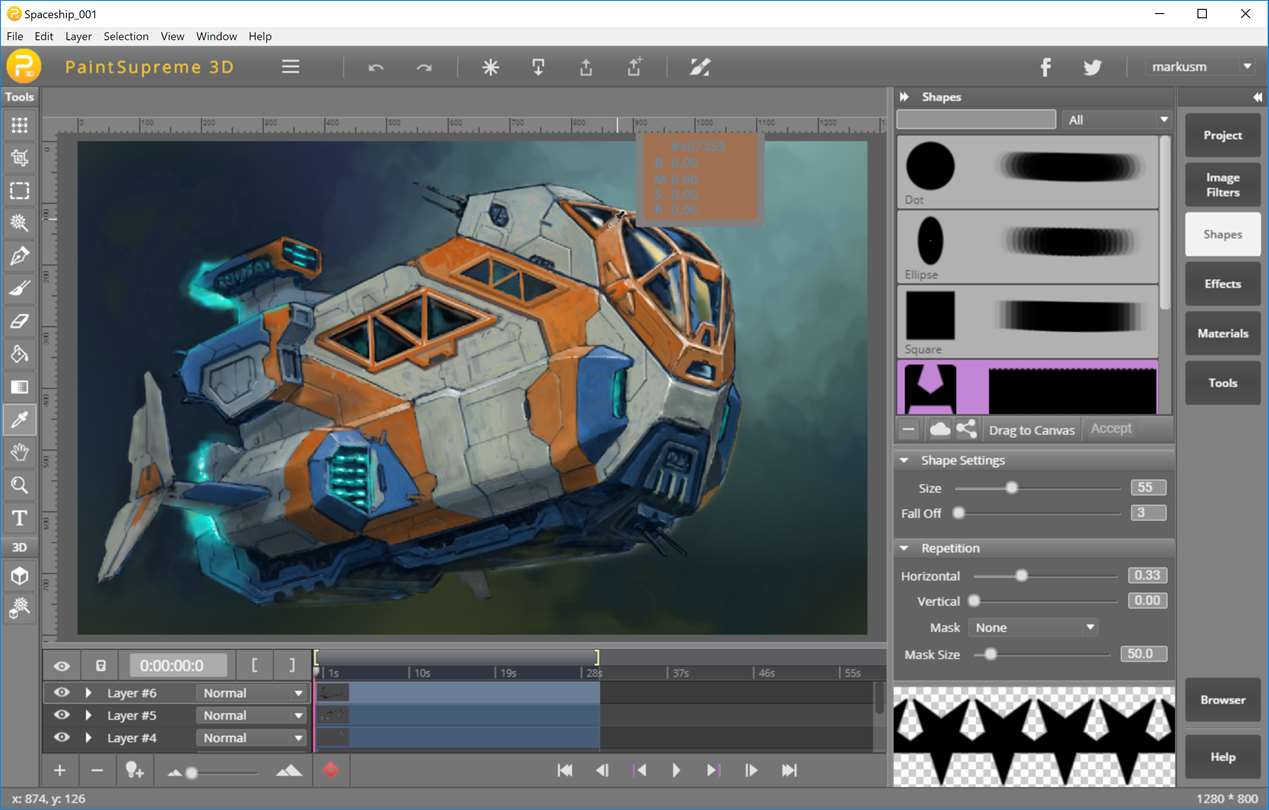This screenshot has width=1269, height=810.
Task: Click the Undo arrow in toolbar
Action: (376, 67)
